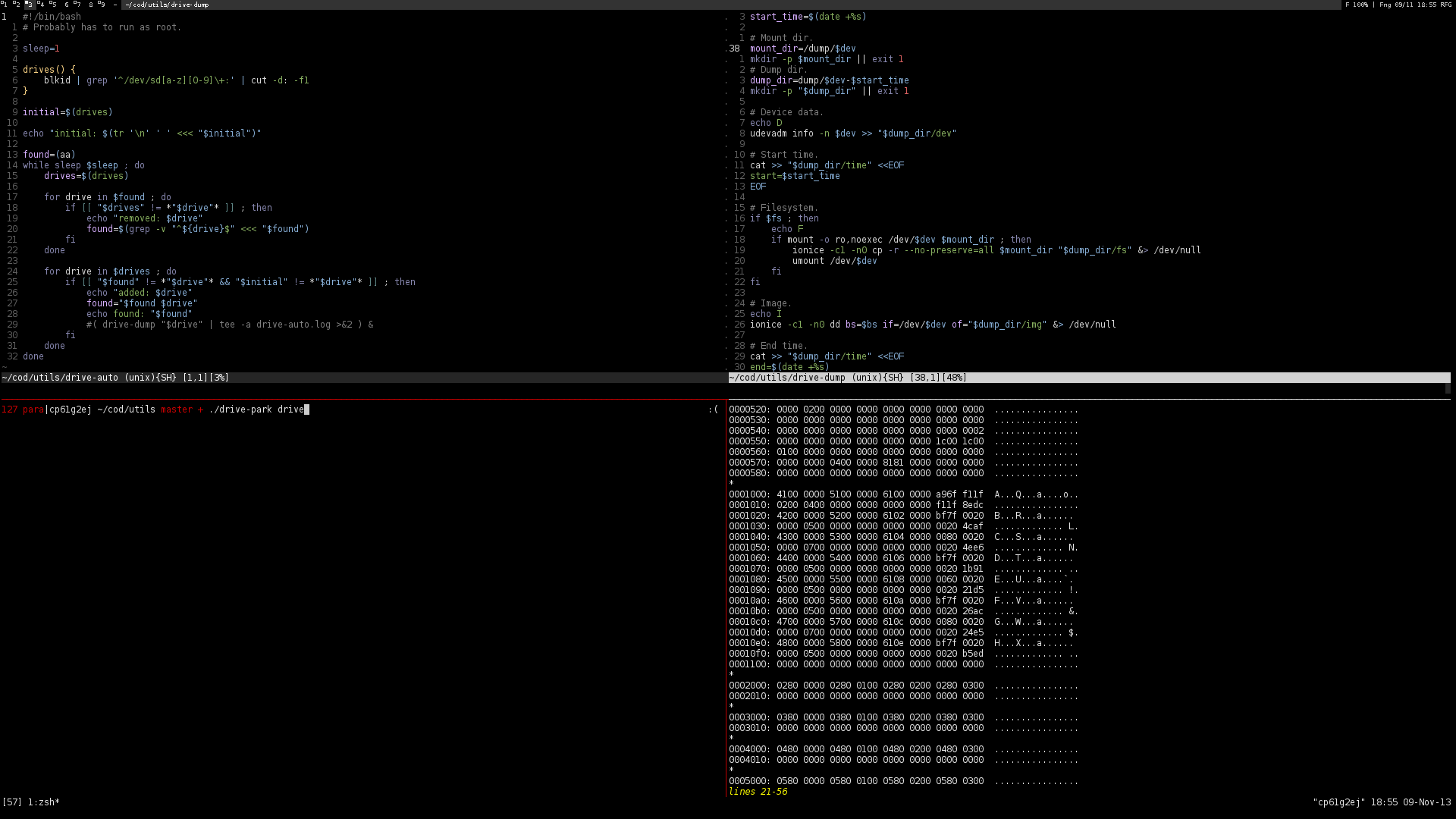
Task: Click 'start_time=$(date +%s)' in drive-dump
Action: pos(808,17)
